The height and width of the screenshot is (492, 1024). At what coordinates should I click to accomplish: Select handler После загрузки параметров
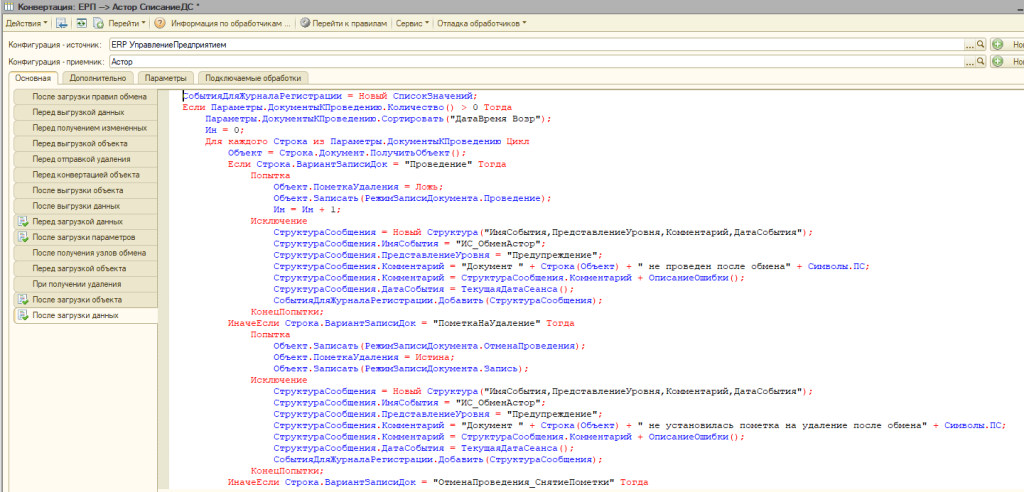tap(83, 237)
